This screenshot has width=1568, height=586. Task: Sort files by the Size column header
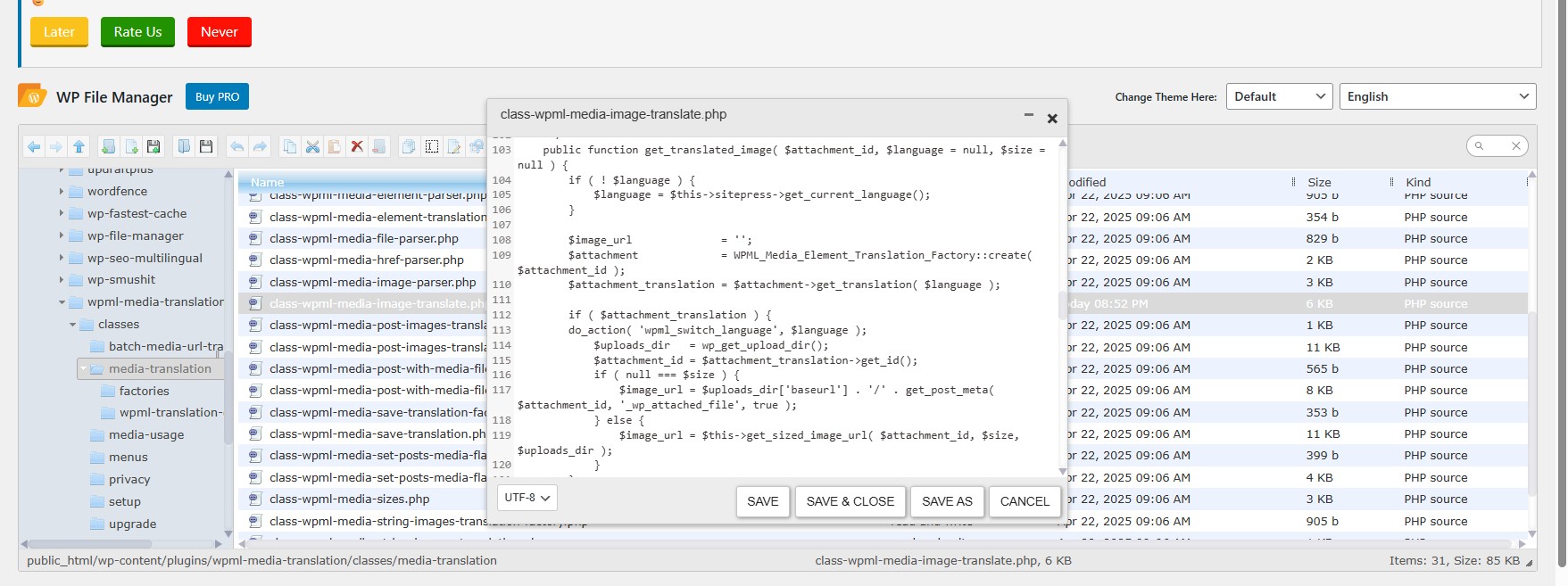[1319, 182]
